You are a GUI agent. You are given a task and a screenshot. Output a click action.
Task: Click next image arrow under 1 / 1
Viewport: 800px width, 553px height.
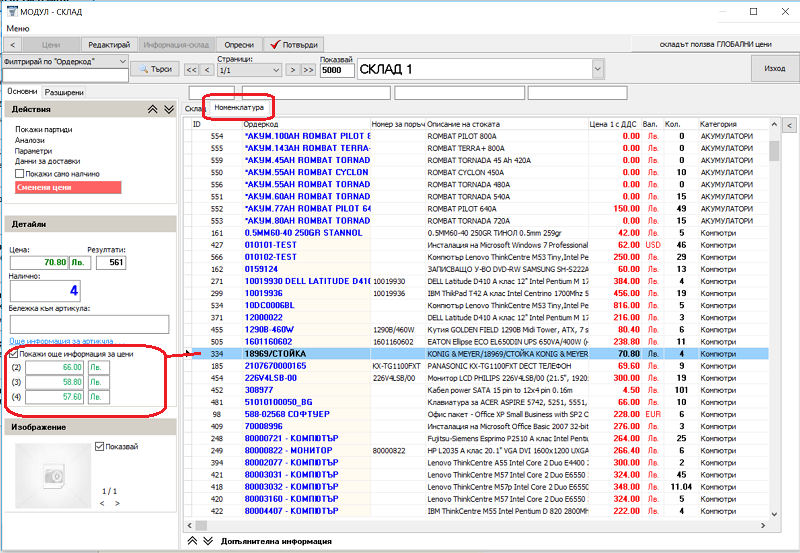point(117,504)
